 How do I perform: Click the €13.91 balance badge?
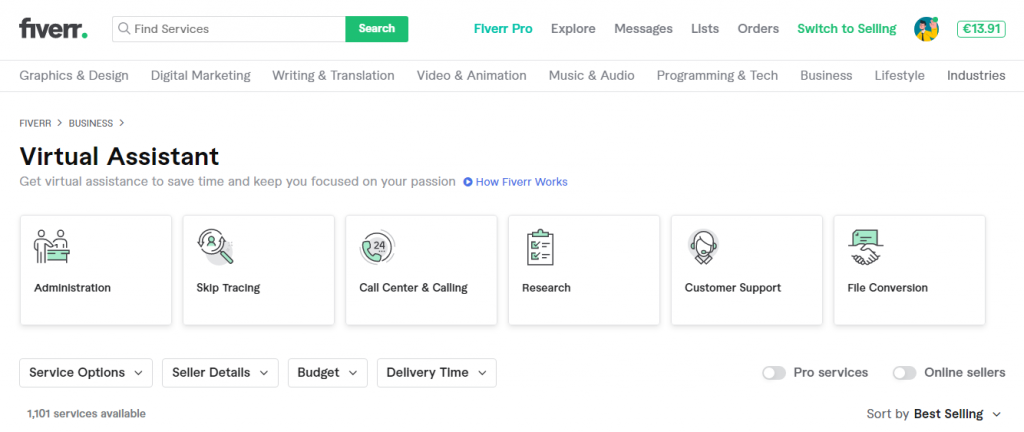[x=981, y=29]
